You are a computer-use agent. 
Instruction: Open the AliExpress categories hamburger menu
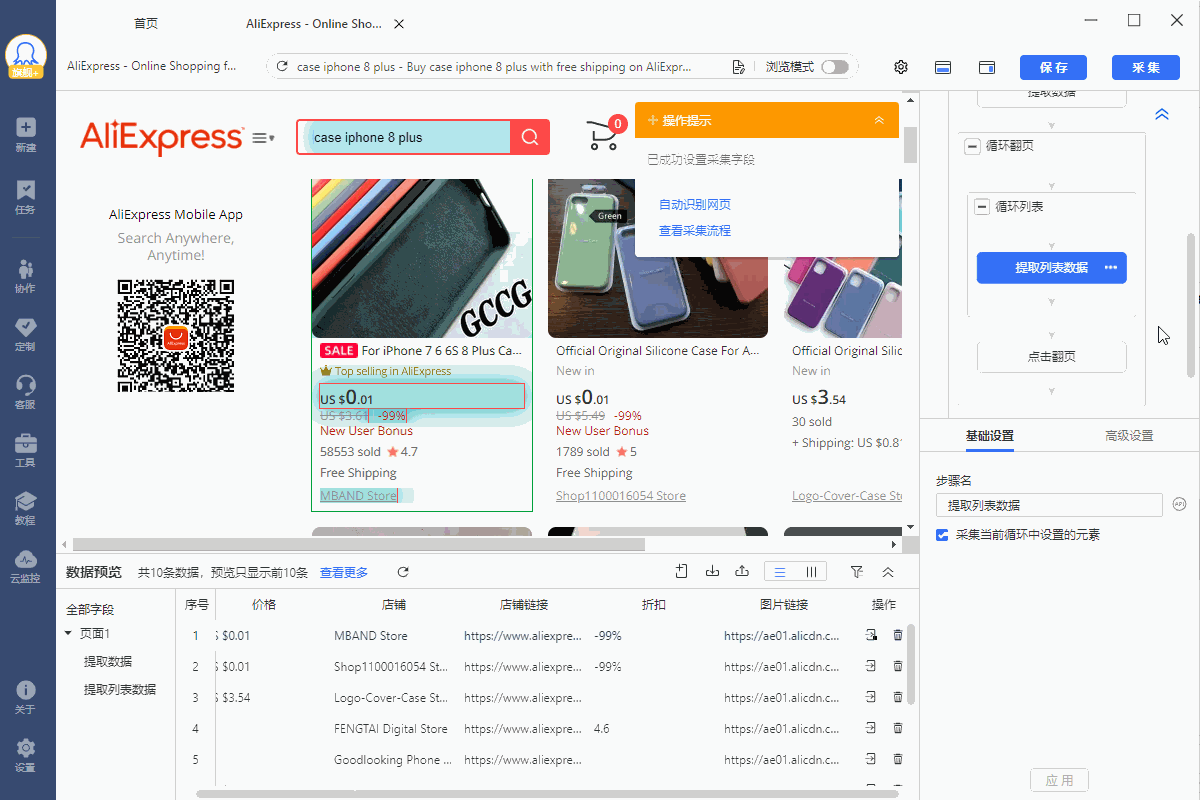pos(264,138)
